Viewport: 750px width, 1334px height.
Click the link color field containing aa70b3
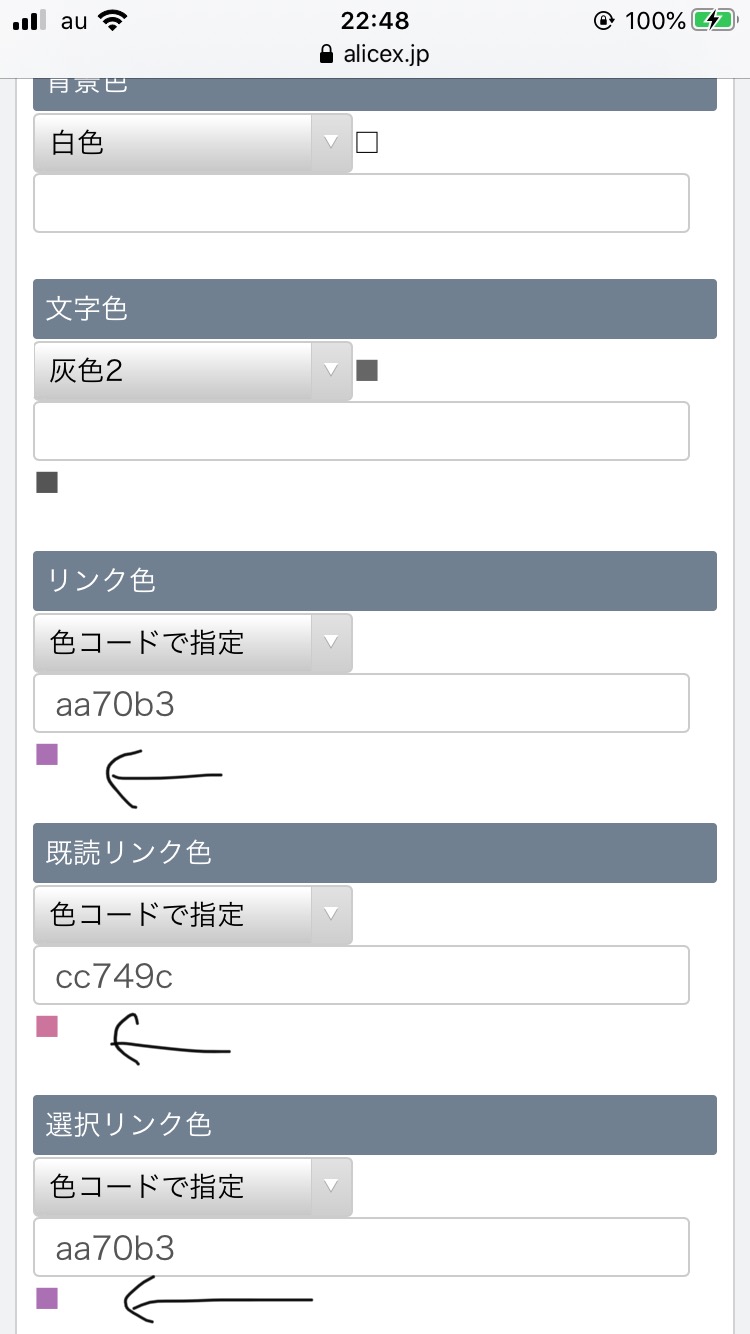tap(361, 703)
